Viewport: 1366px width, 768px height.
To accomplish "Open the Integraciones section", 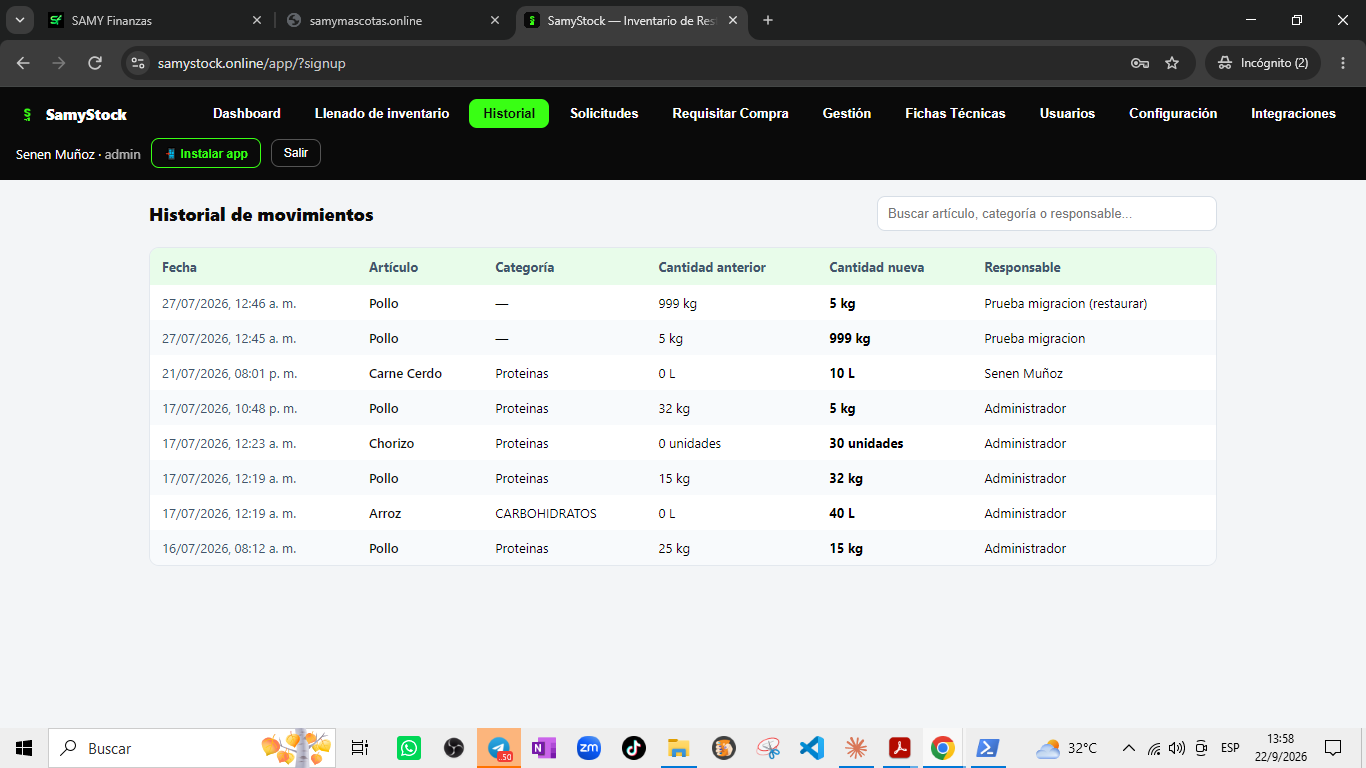I will [x=1293, y=114].
